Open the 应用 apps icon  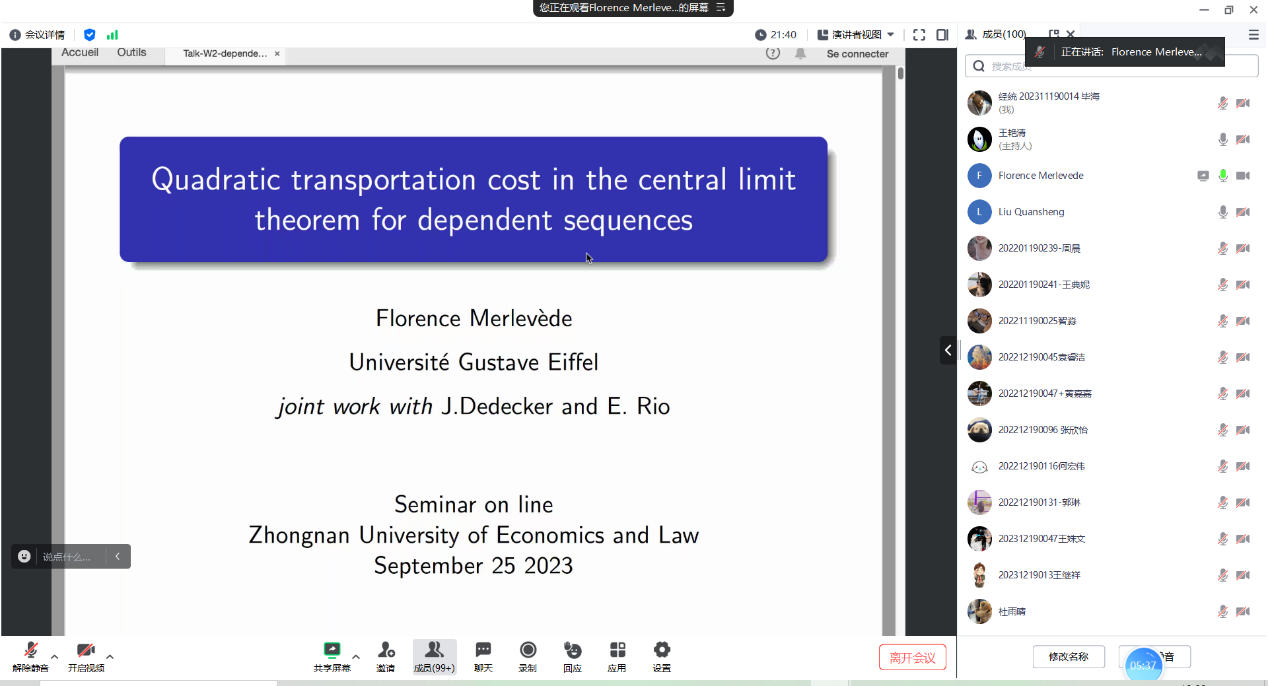[x=617, y=655]
